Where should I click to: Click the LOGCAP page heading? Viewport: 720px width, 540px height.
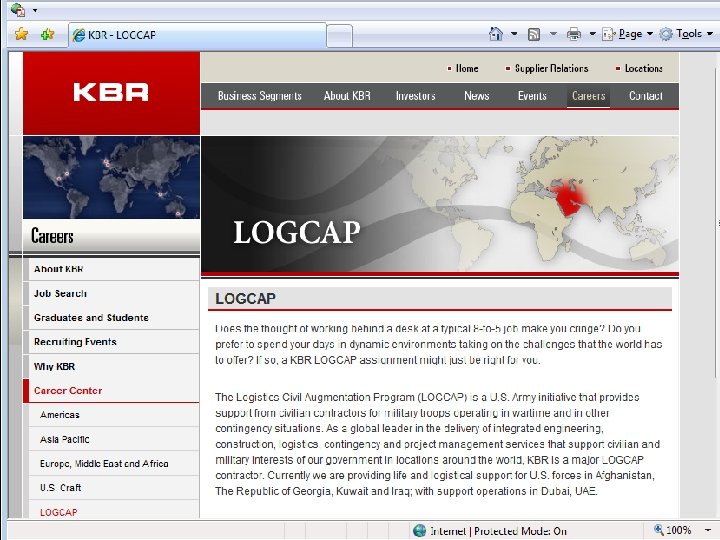pyautogui.click(x=245, y=299)
